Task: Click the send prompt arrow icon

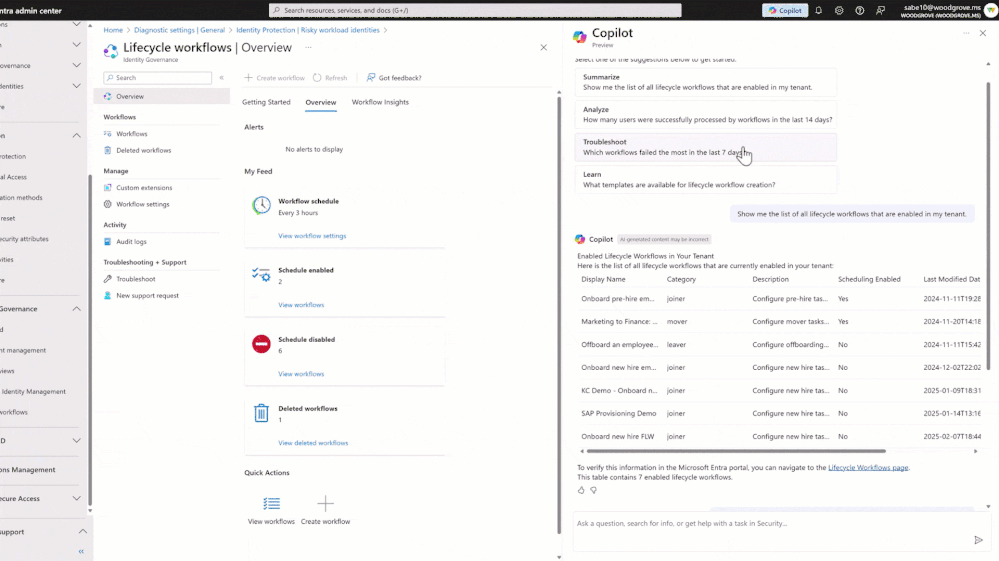Action: [x=979, y=540]
